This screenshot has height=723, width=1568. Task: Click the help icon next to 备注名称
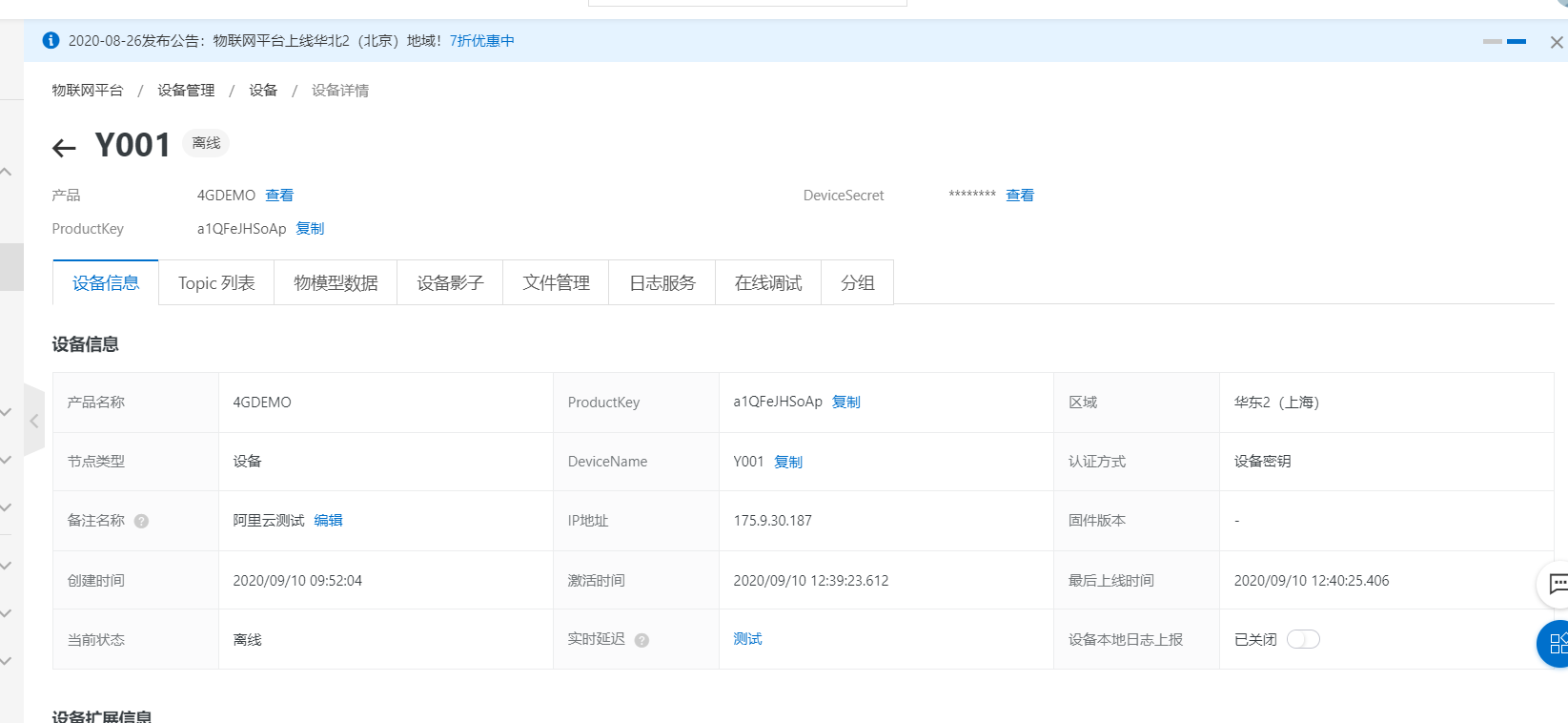pos(141,521)
